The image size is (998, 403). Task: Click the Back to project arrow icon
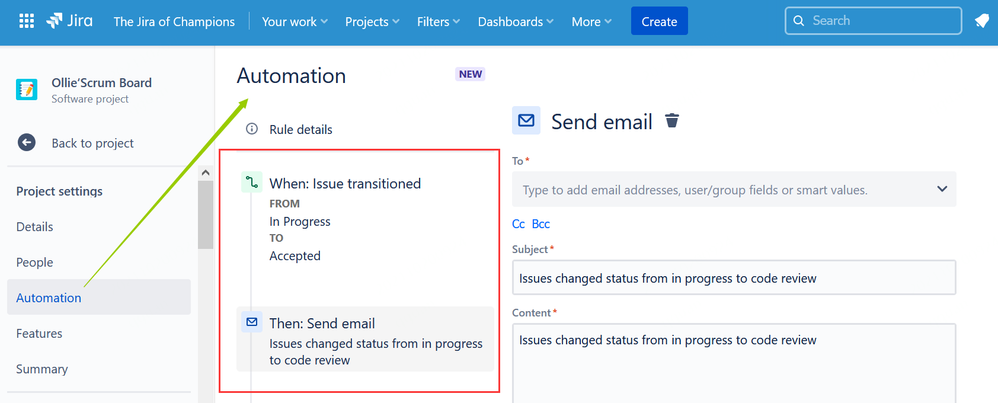point(27,143)
